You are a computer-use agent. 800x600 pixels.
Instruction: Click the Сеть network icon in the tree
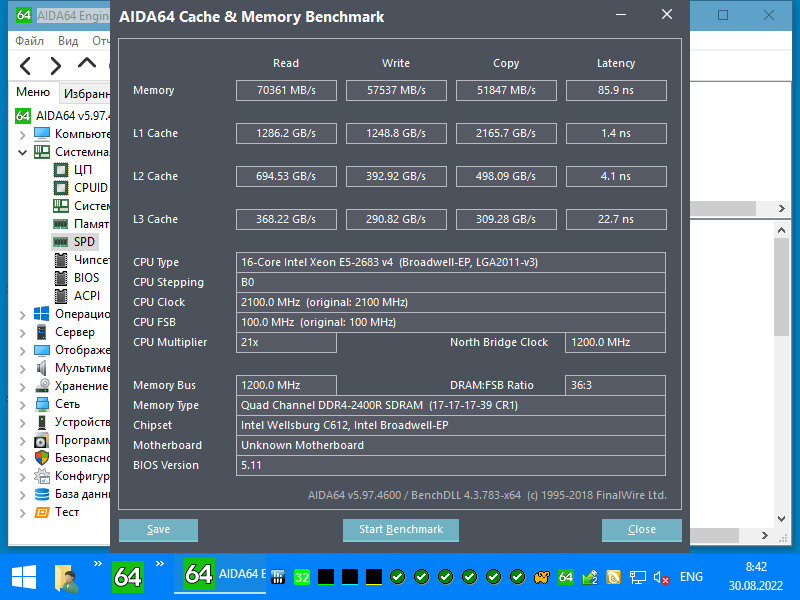[x=42, y=404]
